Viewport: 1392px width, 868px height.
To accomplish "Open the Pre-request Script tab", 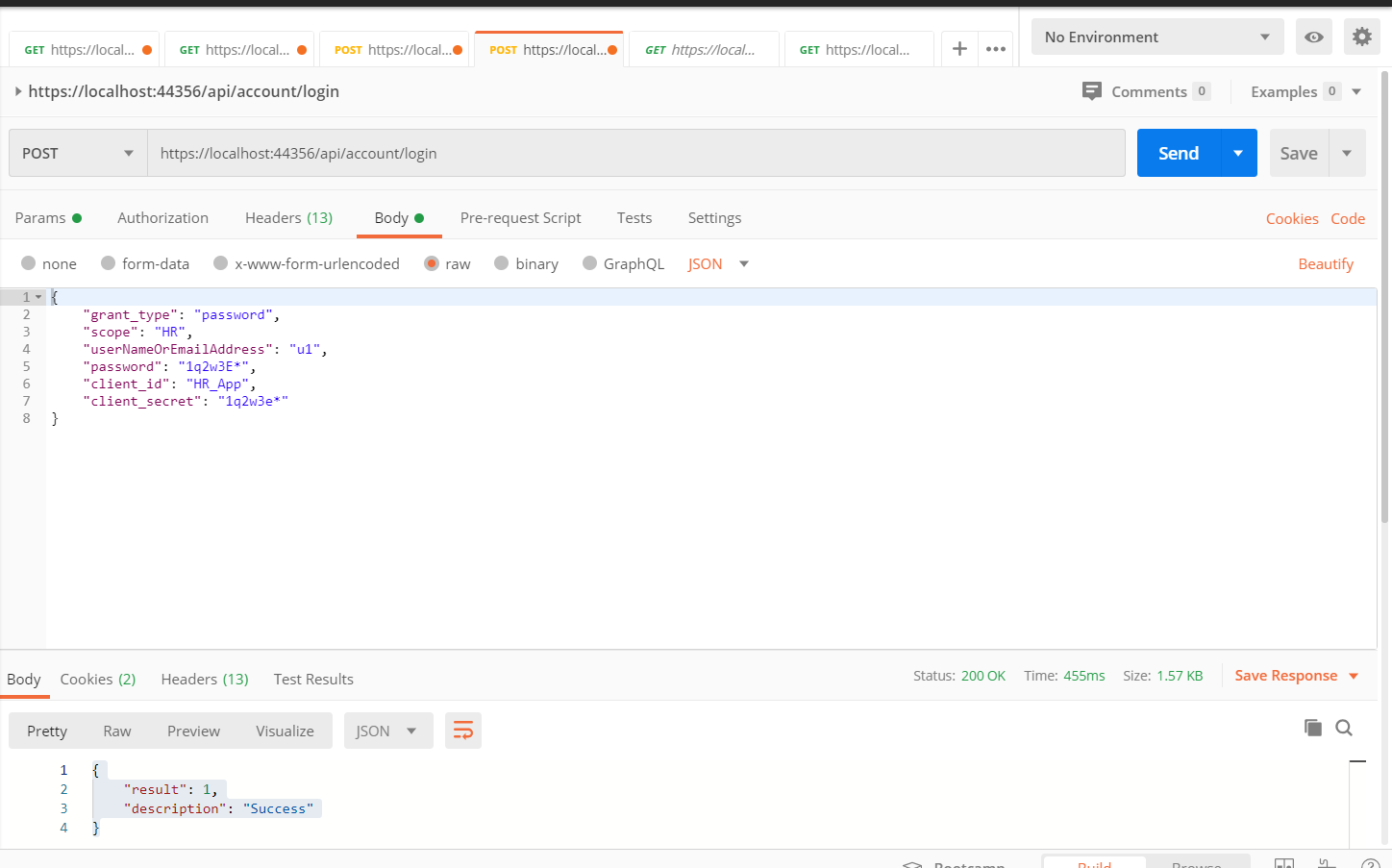I will tap(520, 218).
